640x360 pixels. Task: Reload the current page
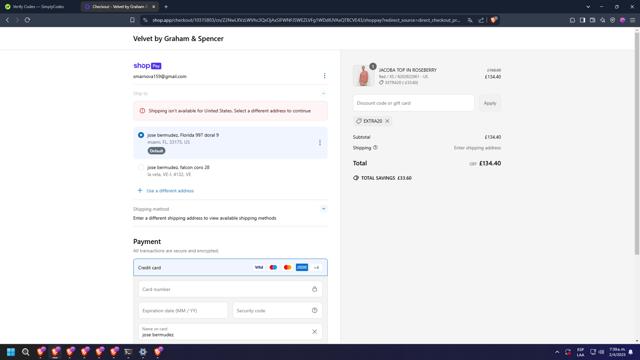(x=27, y=20)
